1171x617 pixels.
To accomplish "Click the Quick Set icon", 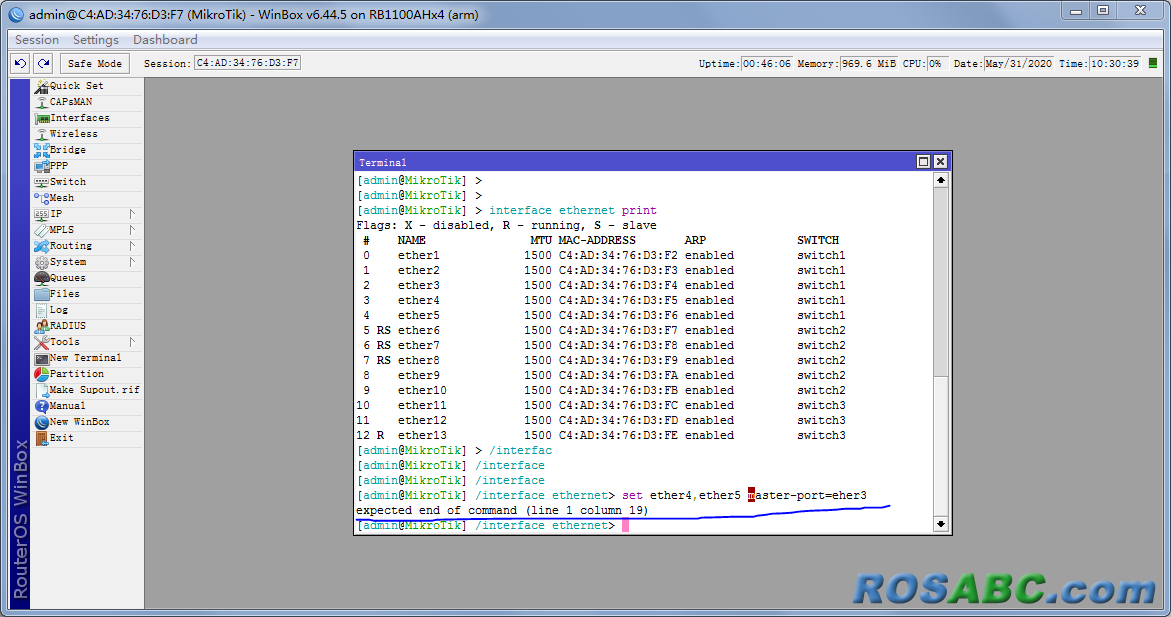I will pos(41,87).
